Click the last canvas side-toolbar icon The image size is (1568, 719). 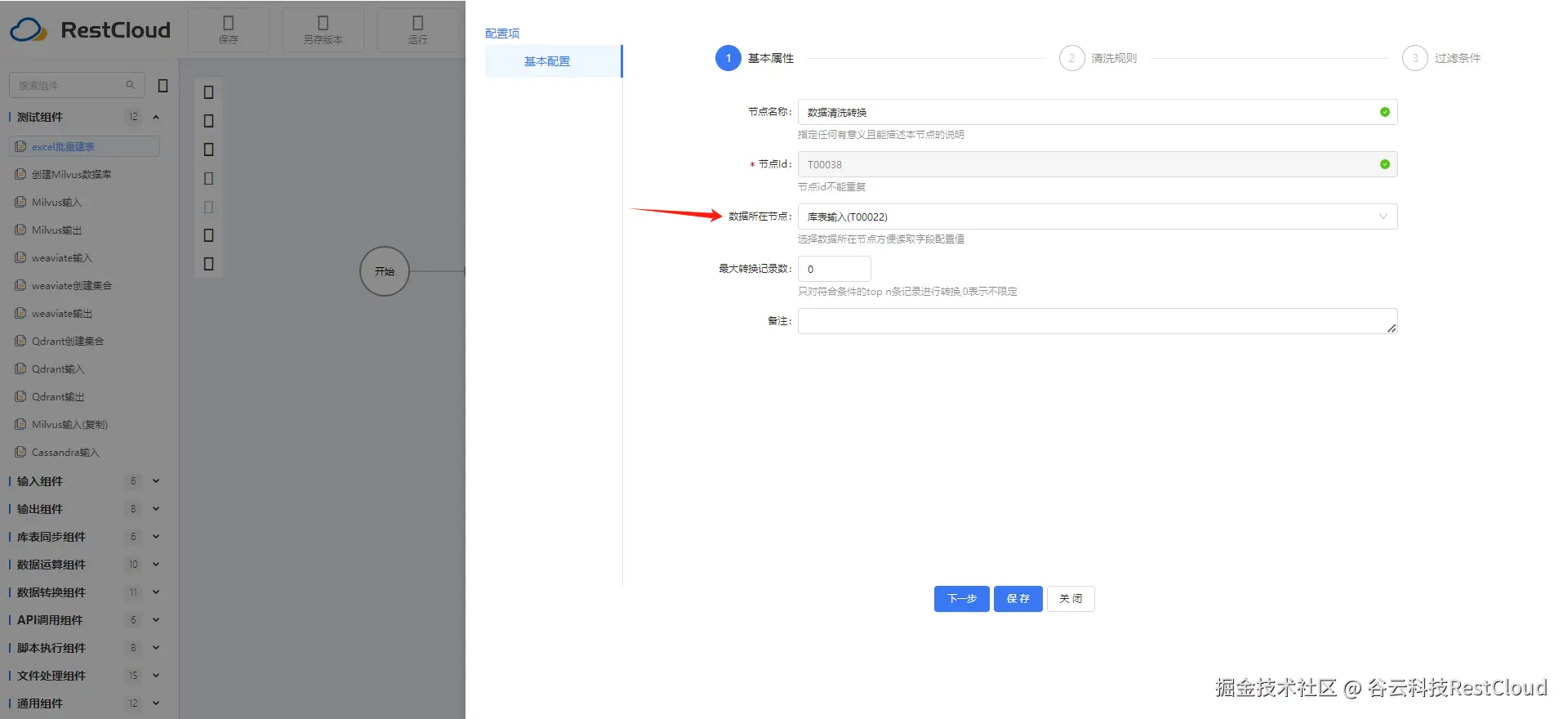208,264
